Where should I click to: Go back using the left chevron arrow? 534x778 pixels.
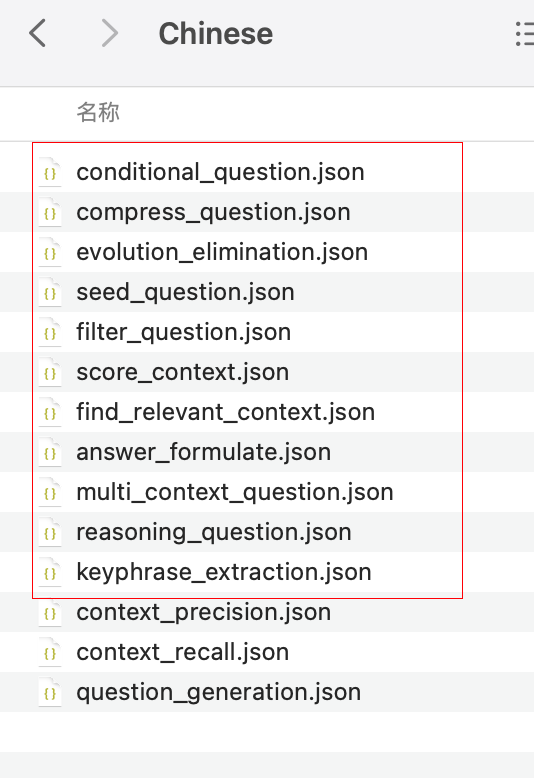coord(38,33)
